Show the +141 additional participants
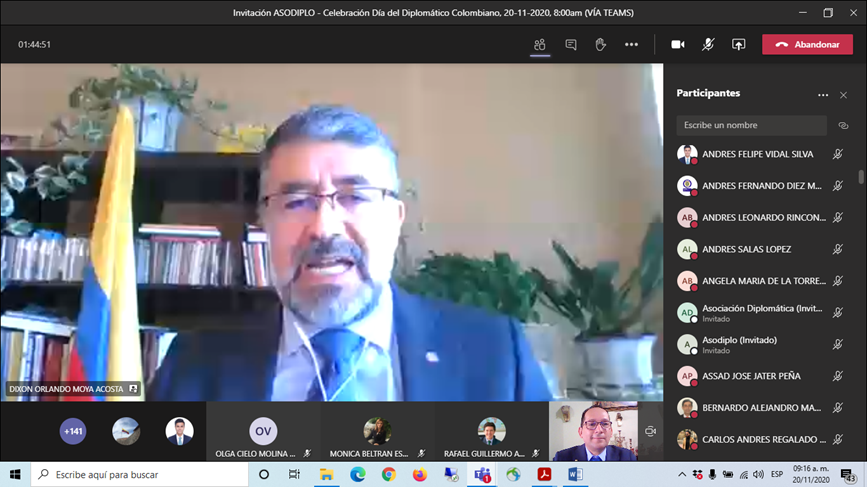 [x=73, y=431]
